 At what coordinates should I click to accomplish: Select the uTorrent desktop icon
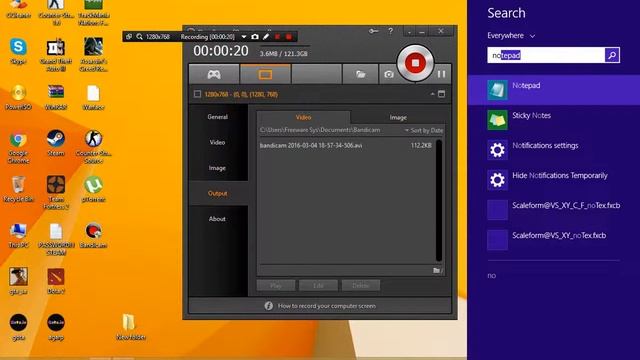point(93,189)
